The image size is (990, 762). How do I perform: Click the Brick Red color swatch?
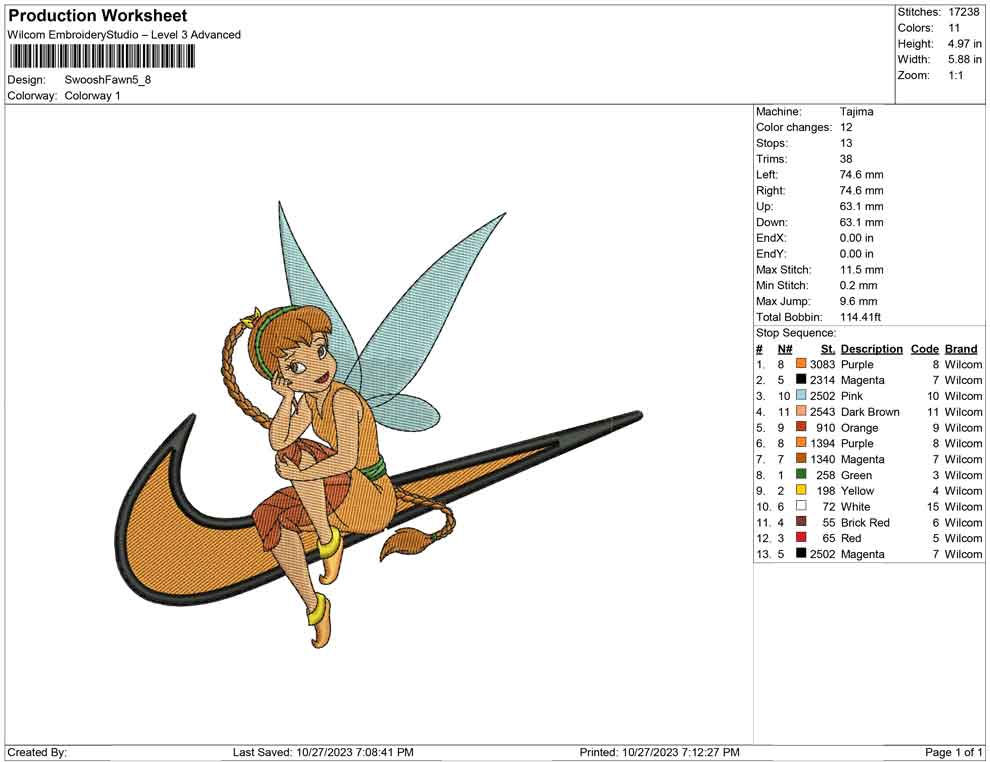click(801, 521)
